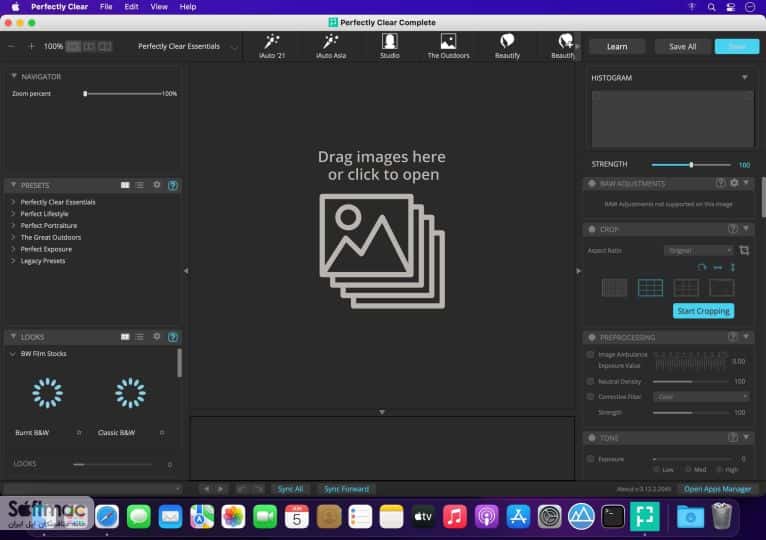Open the Edit menu
Screen dimensions: 766x540
coord(131,7)
